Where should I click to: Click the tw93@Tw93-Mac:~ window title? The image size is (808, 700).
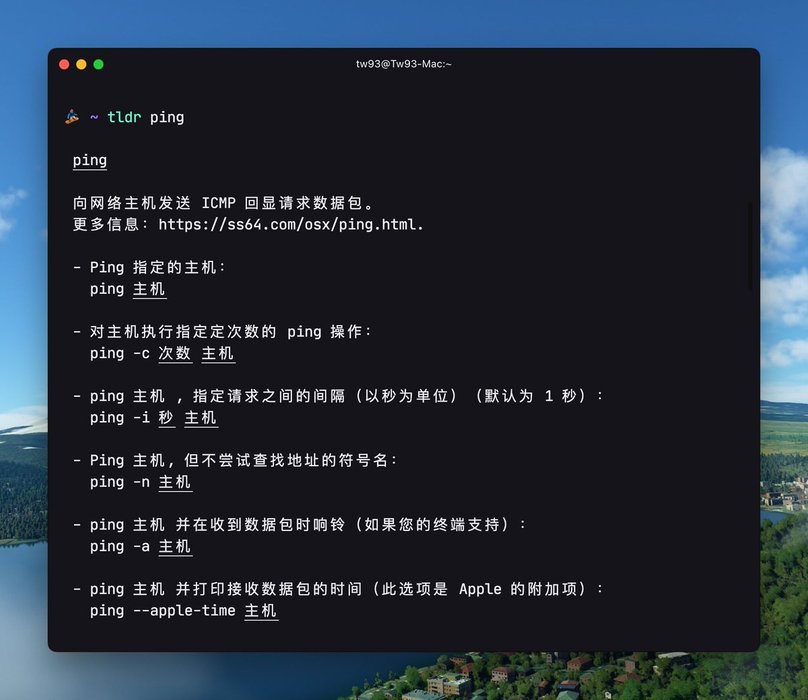click(404, 64)
